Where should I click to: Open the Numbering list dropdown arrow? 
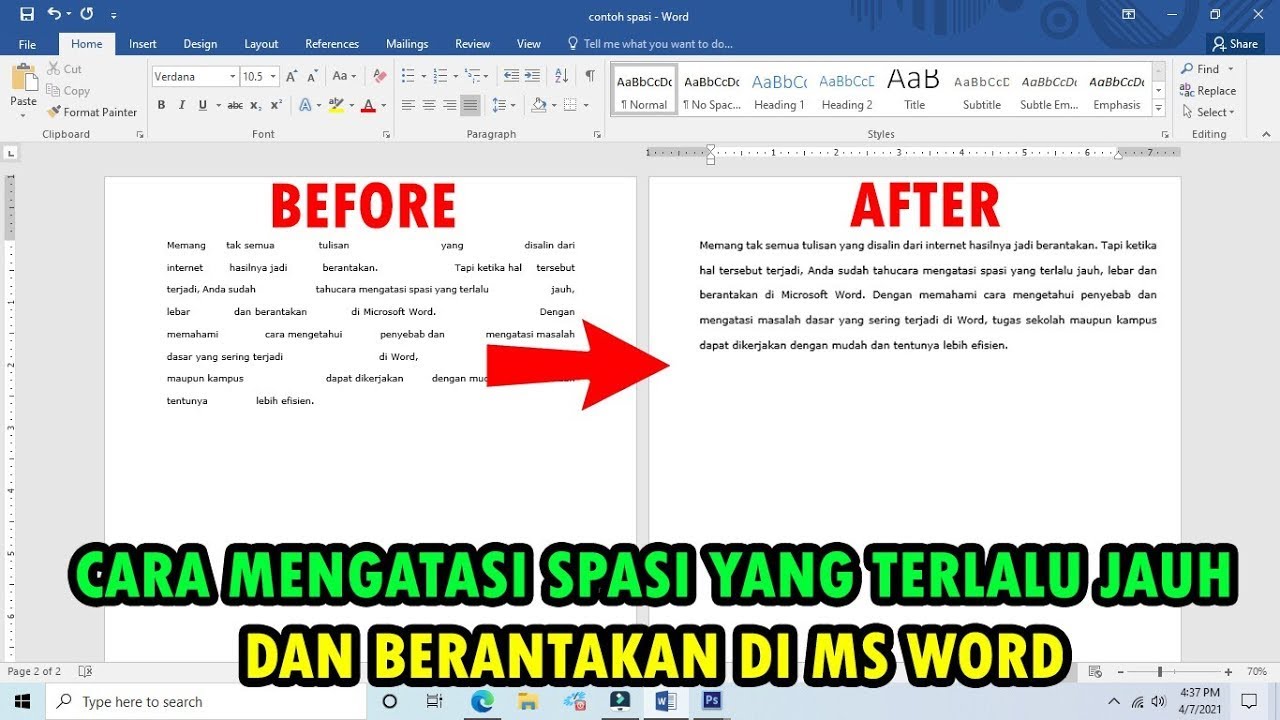[x=455, y=76]
